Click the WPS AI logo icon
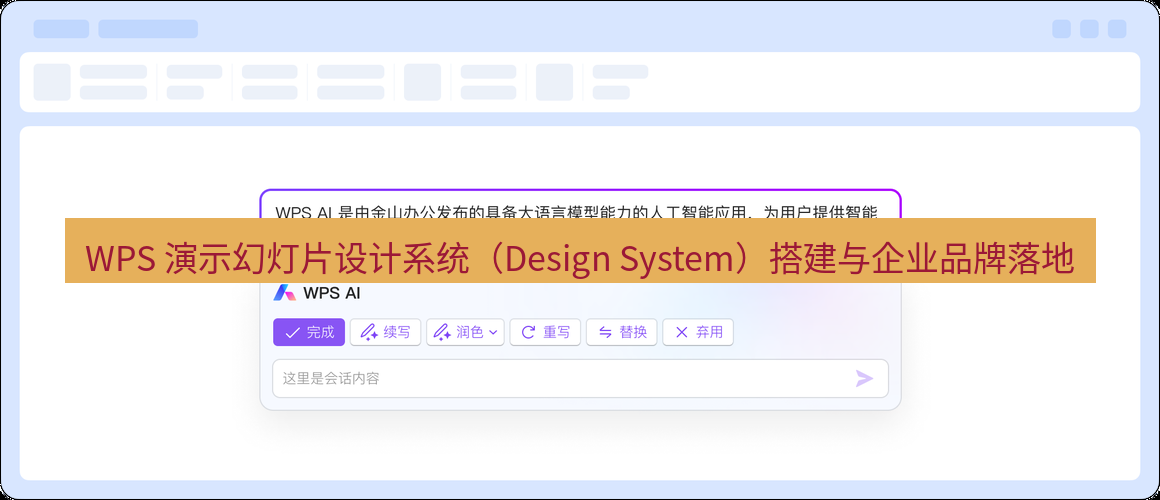 point(284,292)
